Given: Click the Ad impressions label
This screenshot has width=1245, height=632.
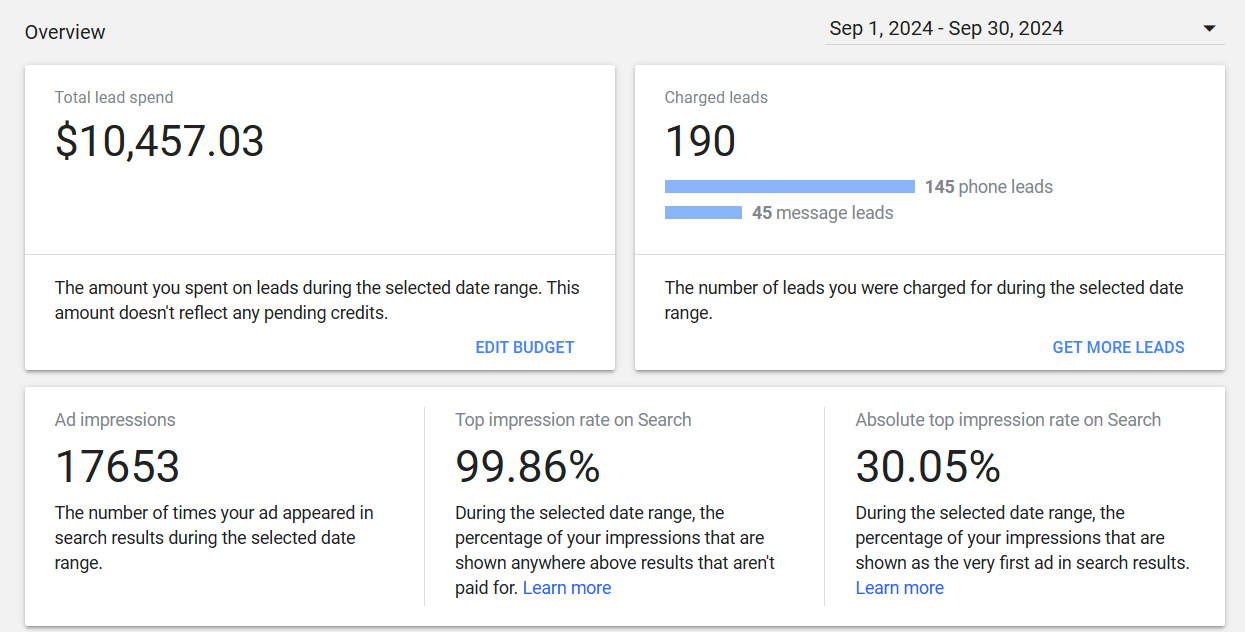Looking at the screenshot, I should (115, 420).
